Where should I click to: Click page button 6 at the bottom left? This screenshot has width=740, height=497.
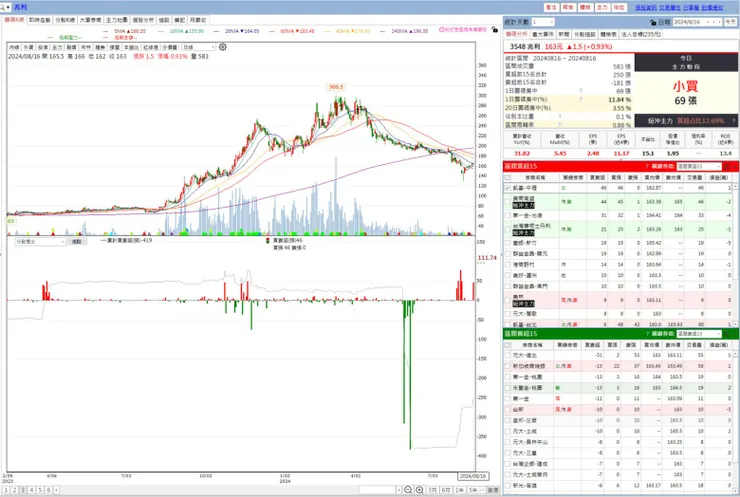tap(48, 490)
